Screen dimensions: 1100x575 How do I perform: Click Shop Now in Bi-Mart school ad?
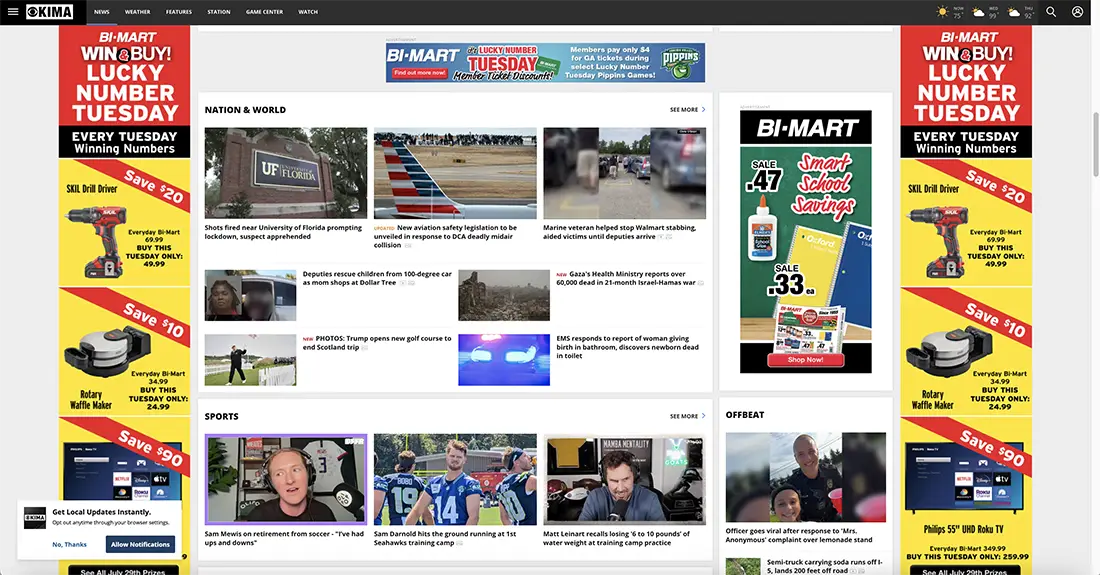tap(805, 360)
